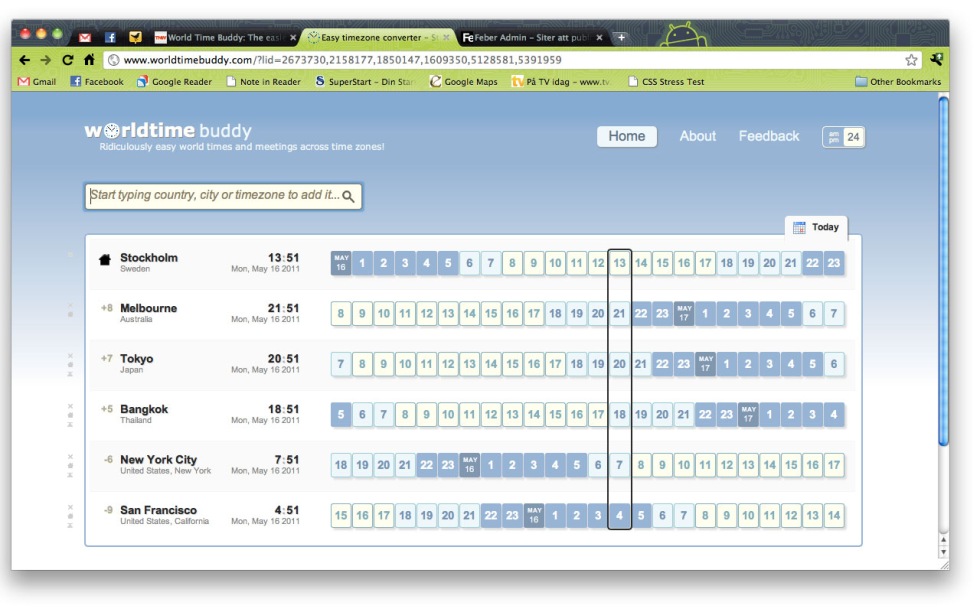980x612 pixels.
Task: Remove Tokyo row with its X icon
Action: [70, 356]
